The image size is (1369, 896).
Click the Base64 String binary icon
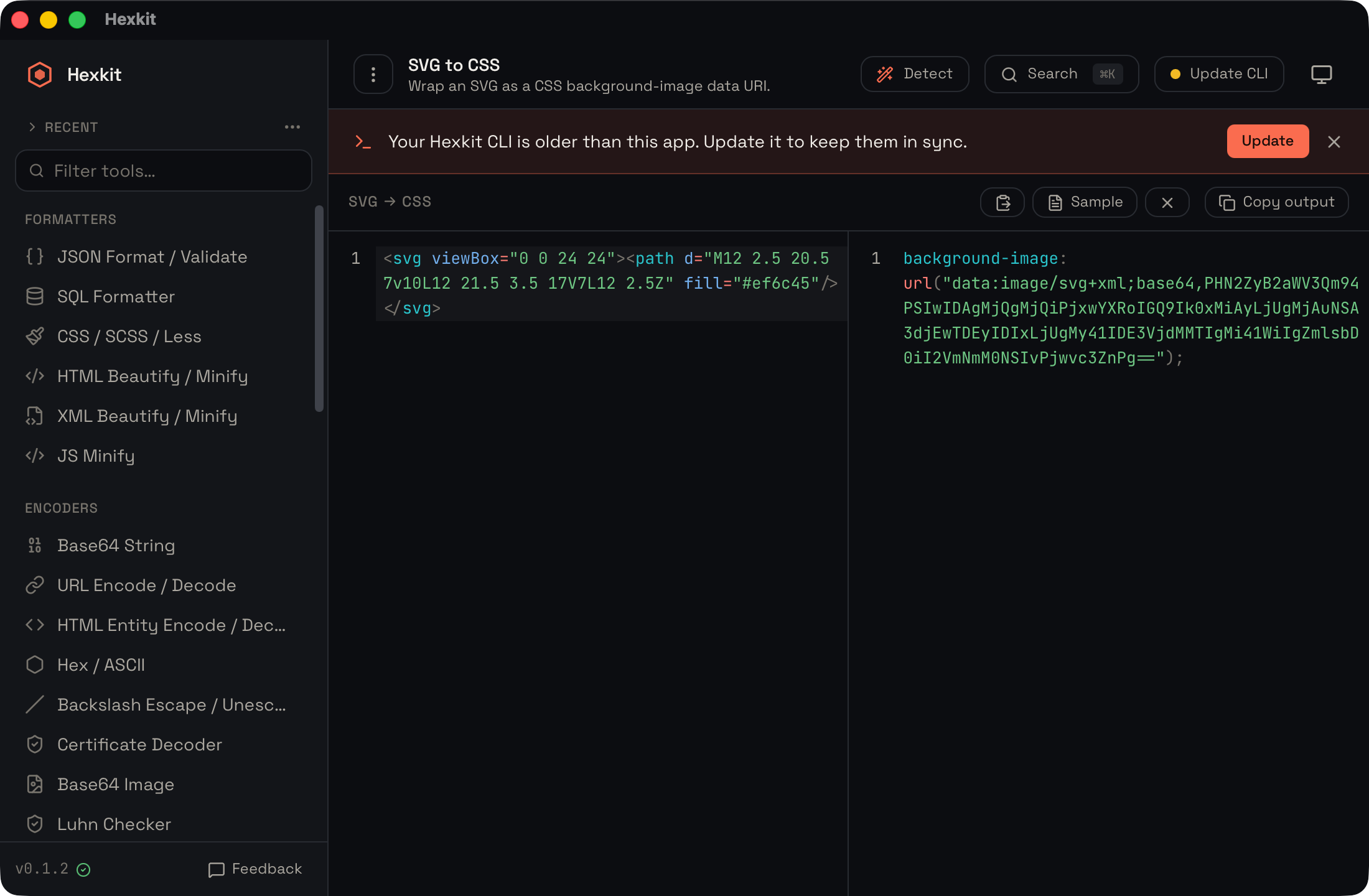pyautogui.click(x=35, y=546)
